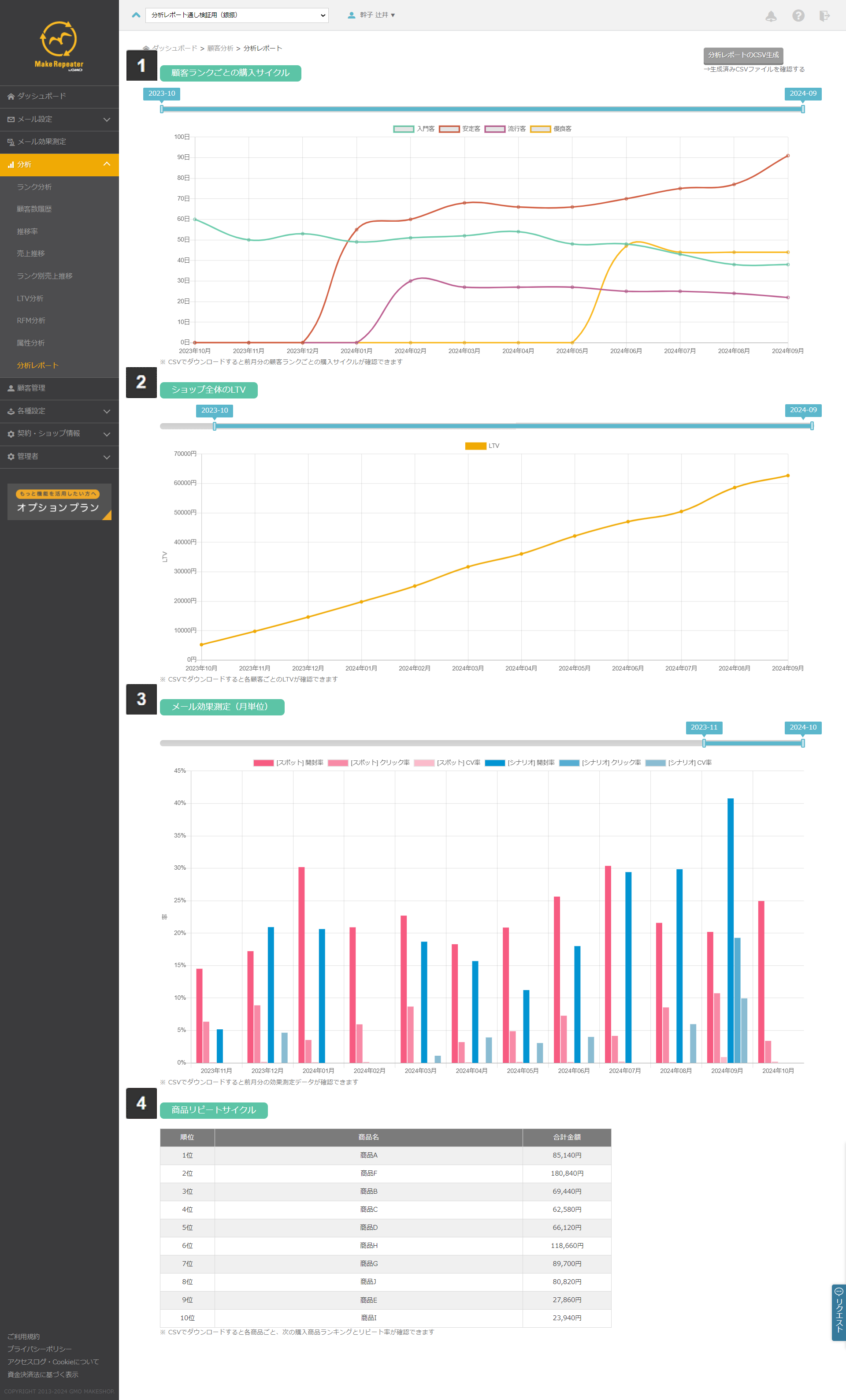Click the notification bell icon
The image size is (846, 1400).
point(771,16)
